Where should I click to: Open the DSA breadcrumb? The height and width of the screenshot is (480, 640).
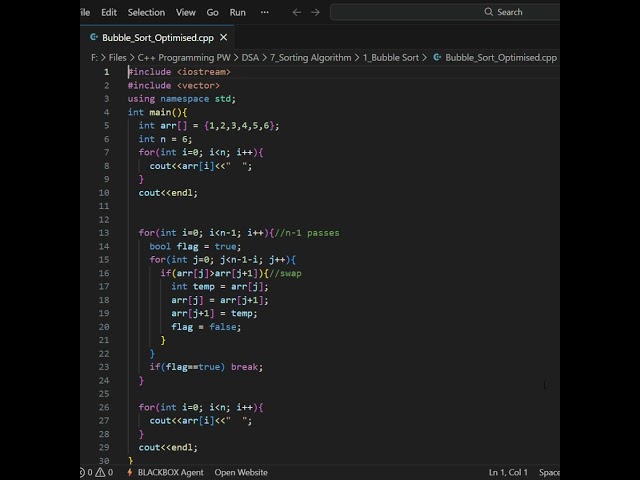tap(250, 58)
